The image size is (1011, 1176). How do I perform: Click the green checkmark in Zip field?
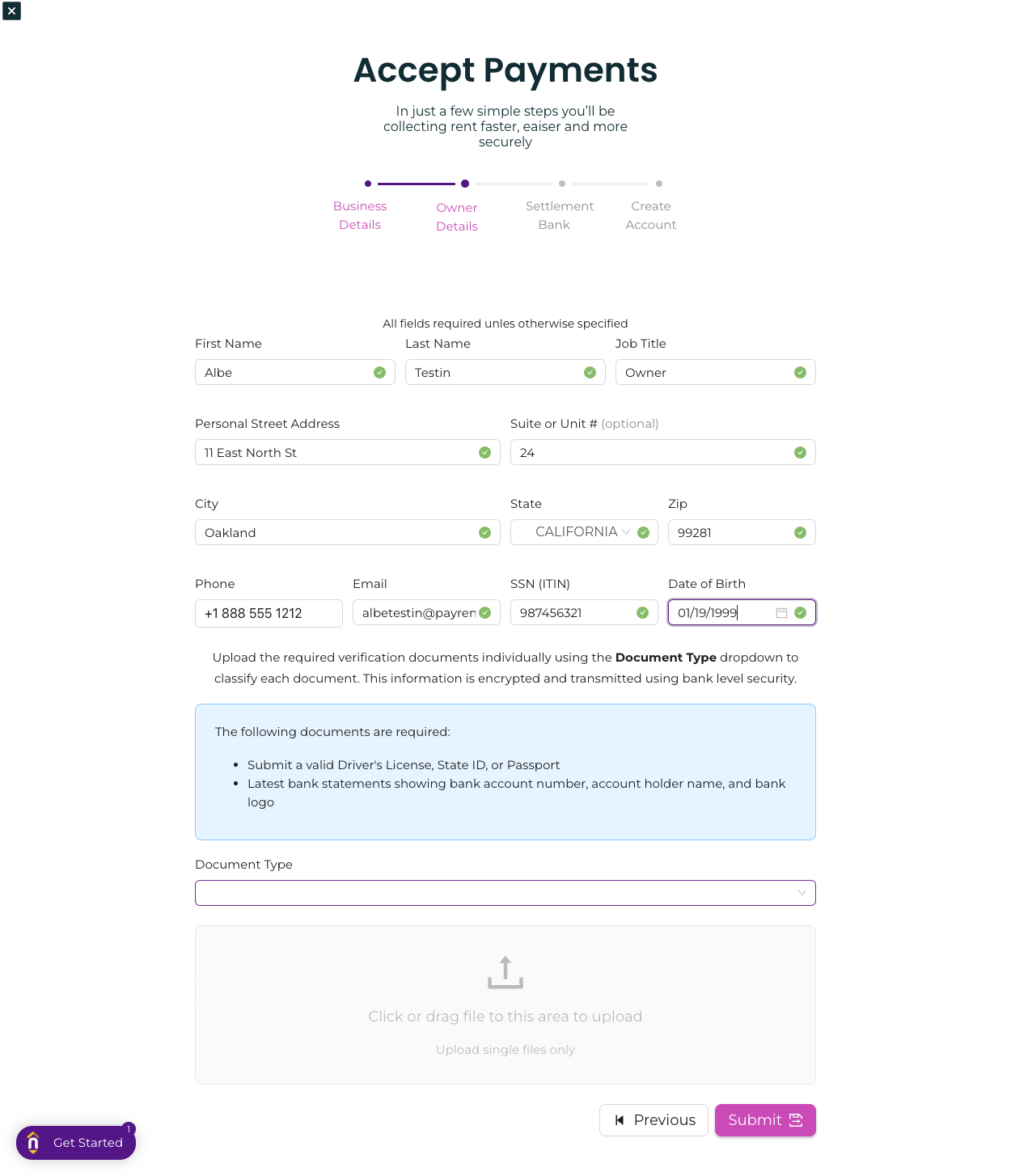800,532
